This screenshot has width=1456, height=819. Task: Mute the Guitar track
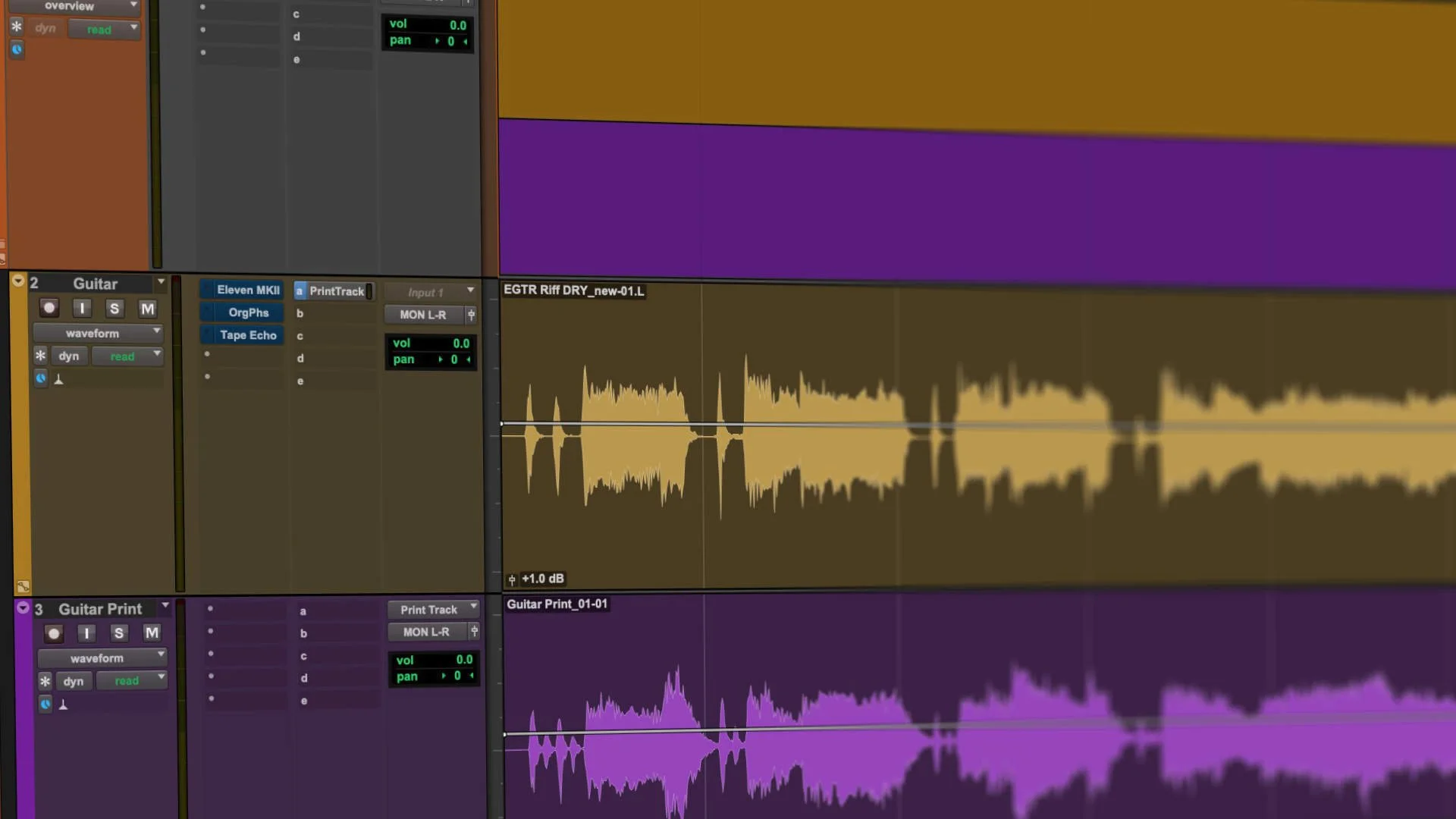coord(148,309)
